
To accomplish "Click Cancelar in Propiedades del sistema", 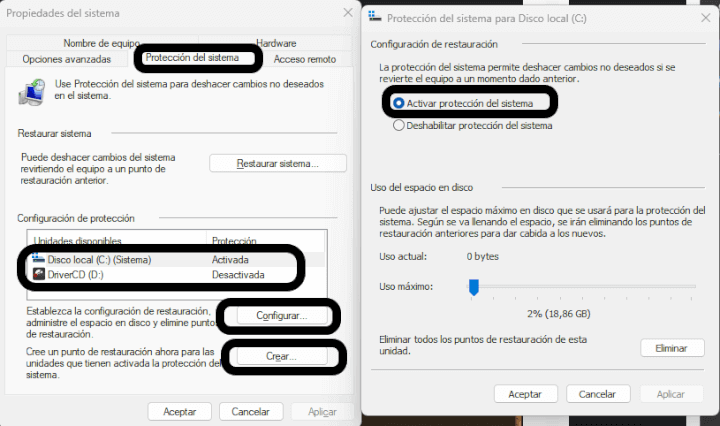I will pos(251,412).
